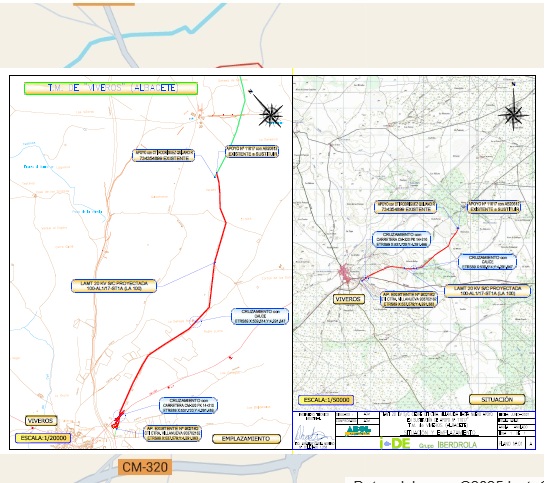This screenshot has width=545, height=483.
Task: Click the i-DE Grupo Iberdrola logo
Action: pyautogui.click(x=428, y=443)
